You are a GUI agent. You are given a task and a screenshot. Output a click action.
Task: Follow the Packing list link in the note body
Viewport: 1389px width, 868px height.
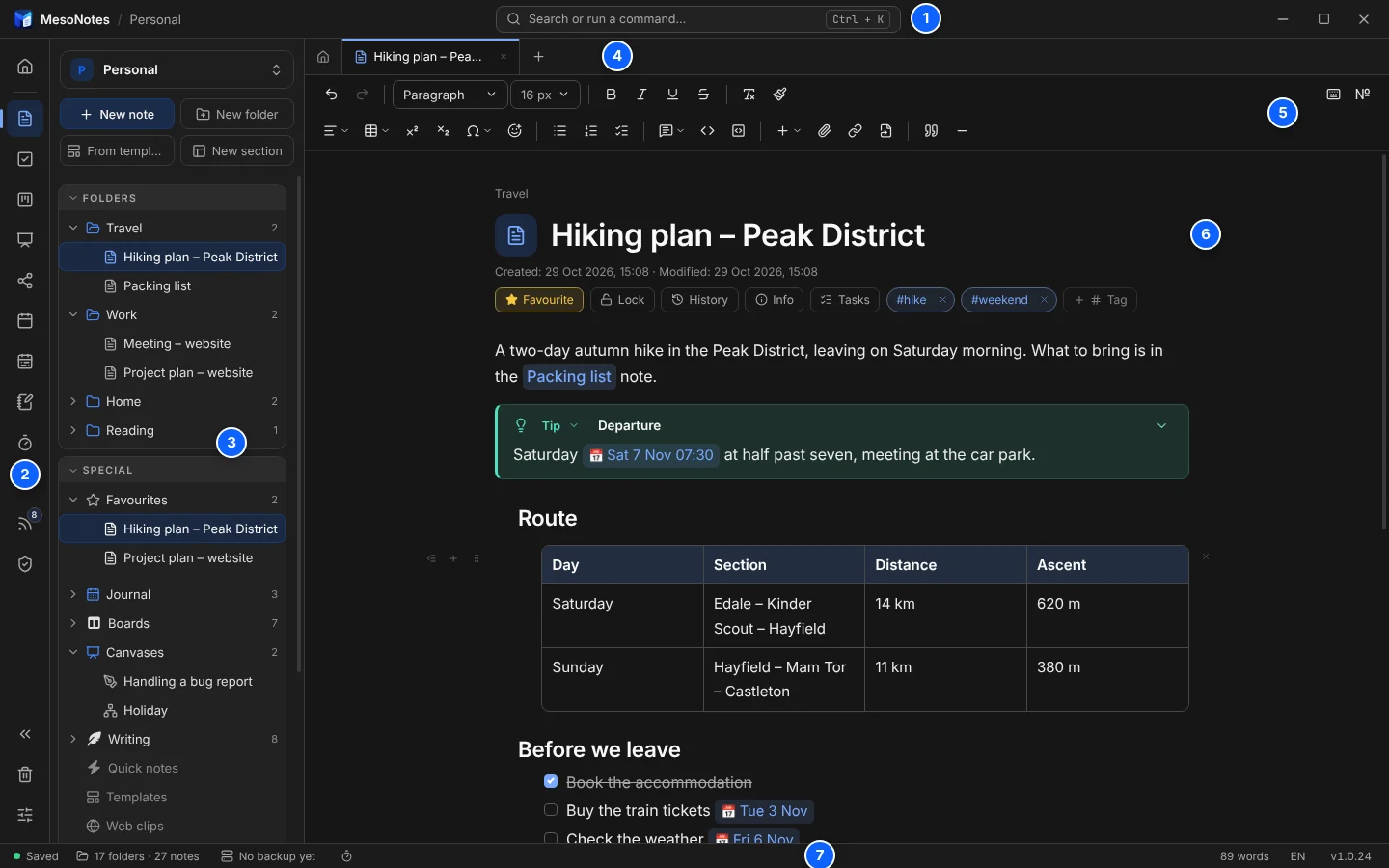pos(569,376)
